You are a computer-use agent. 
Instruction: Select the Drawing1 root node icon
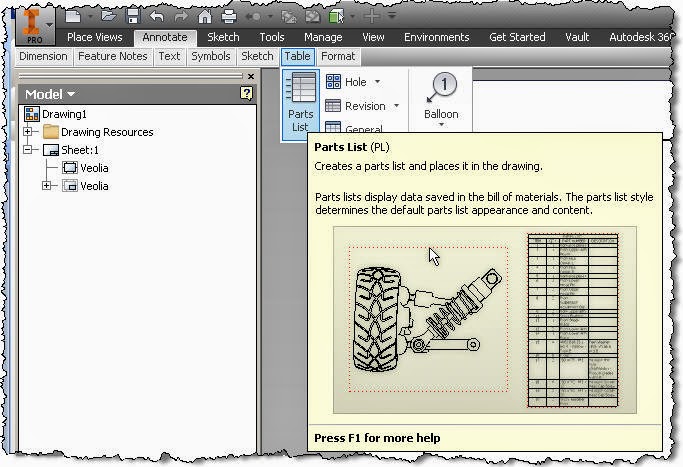[x=32, y=114]
